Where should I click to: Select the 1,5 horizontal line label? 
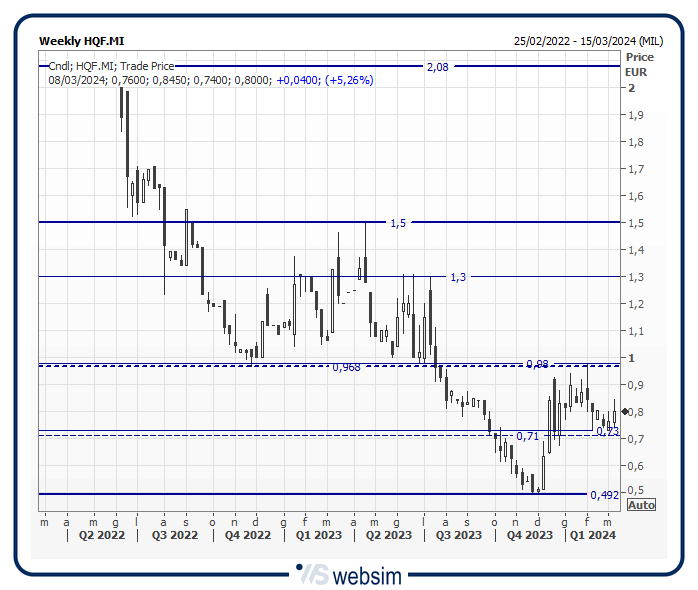coord(398,223)
